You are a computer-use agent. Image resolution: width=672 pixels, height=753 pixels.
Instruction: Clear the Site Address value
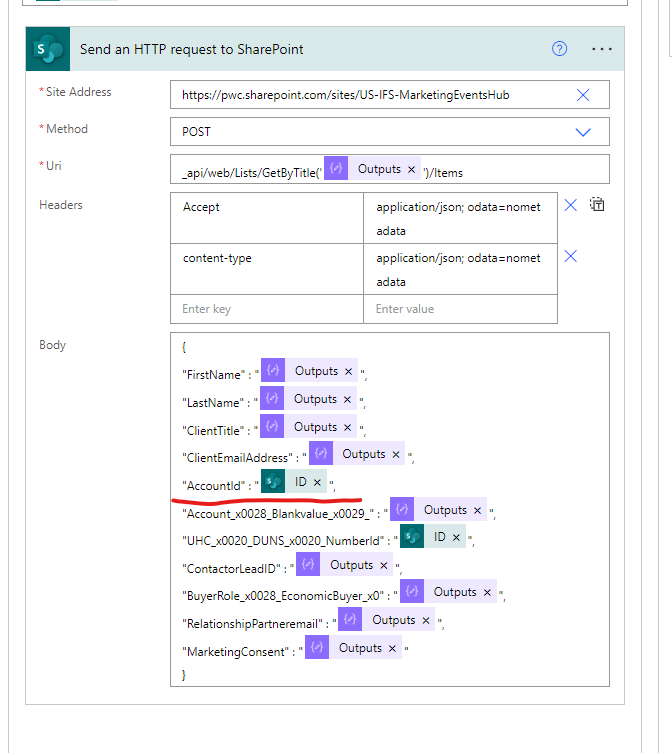[x=583, y=95]
